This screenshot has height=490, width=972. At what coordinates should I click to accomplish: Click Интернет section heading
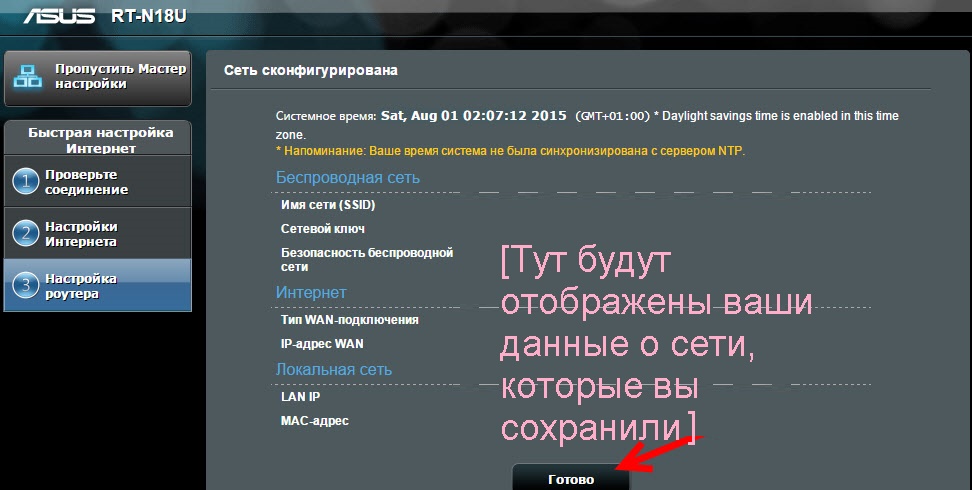pos(311,292)
